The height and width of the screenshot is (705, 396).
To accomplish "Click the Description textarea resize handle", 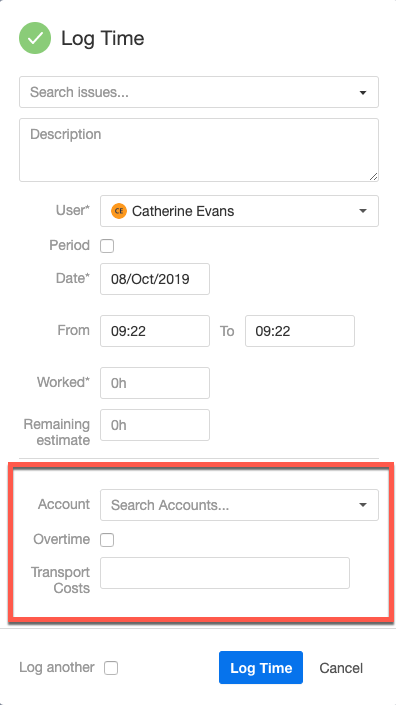I will coord(374,177).
